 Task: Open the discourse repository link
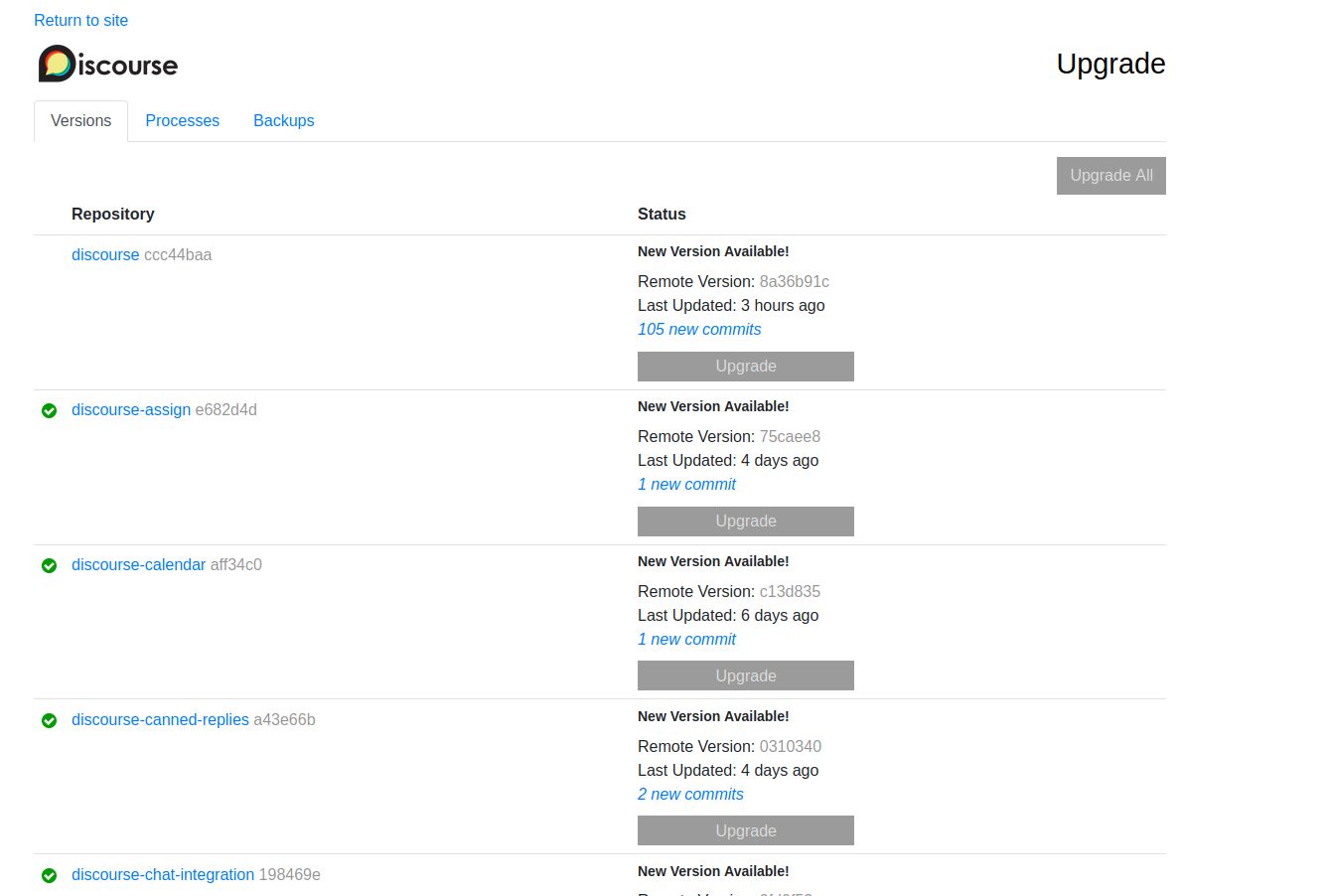point(105,254)
